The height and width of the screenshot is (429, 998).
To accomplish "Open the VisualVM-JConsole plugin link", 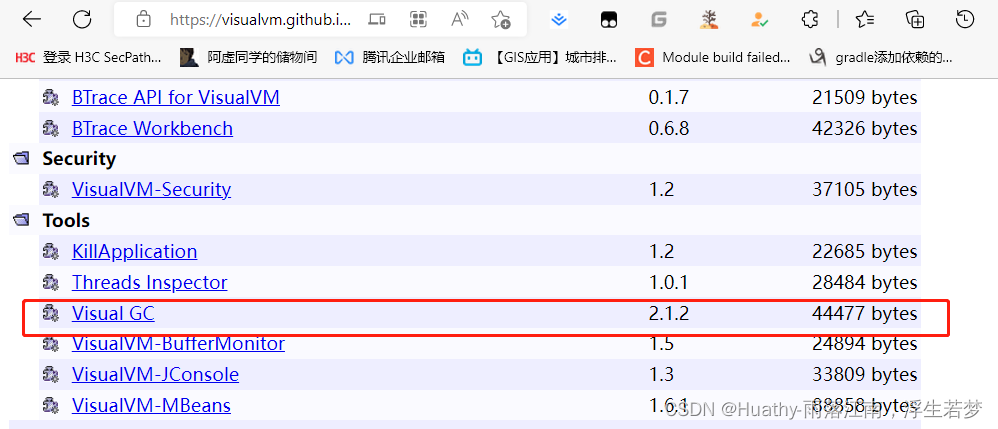I will click(x=155, y=374).
